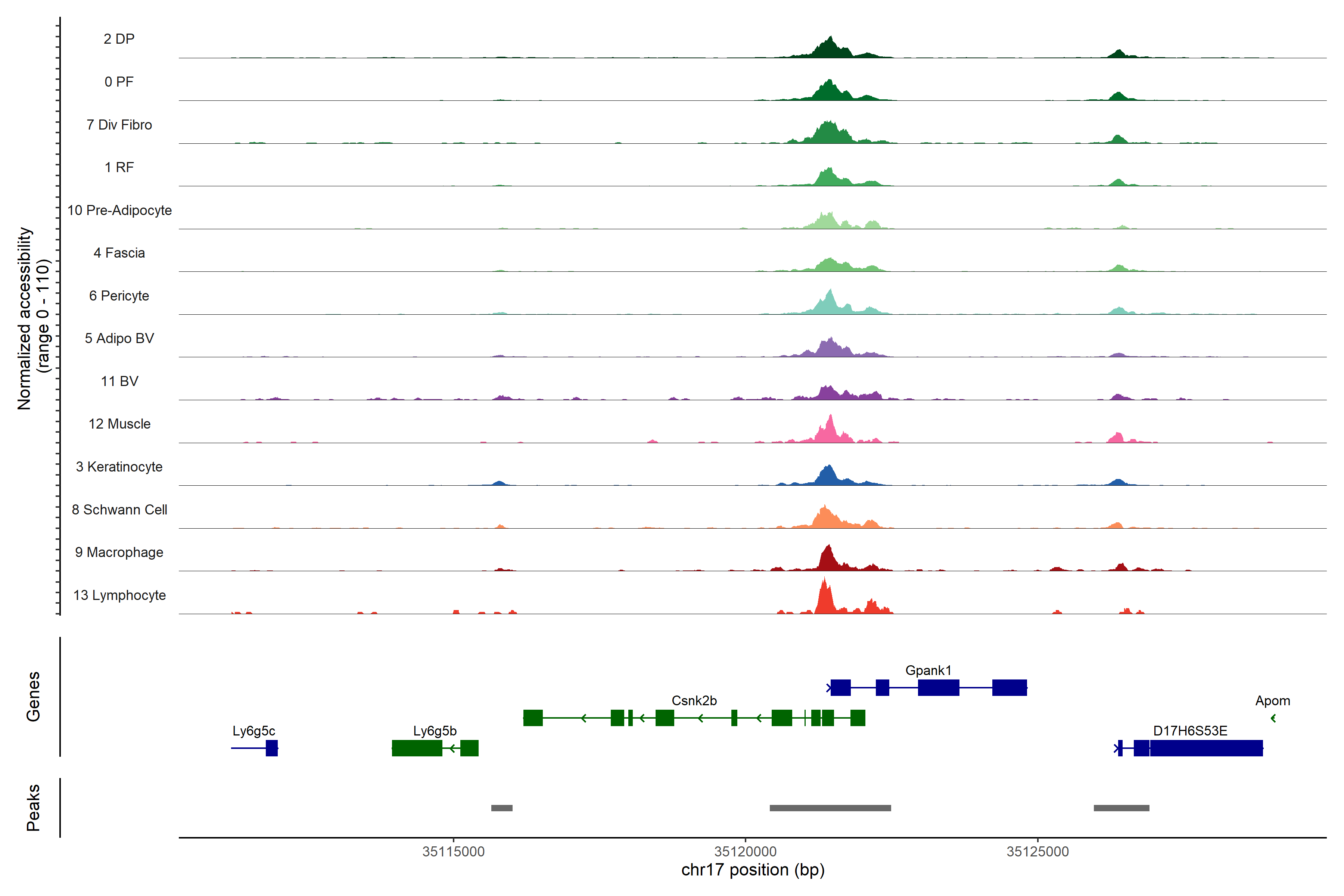Click the 35120000 axis tick label
Viewport: 1344px width, 896px height.
[x=745, y=852]
